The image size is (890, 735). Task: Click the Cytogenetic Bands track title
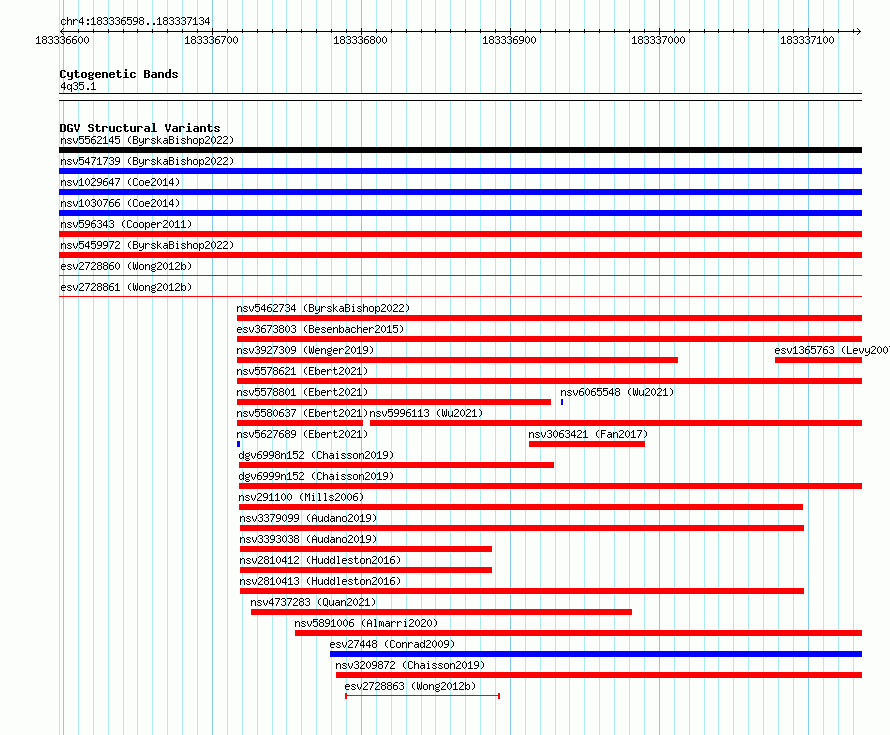tap(119, 74)
